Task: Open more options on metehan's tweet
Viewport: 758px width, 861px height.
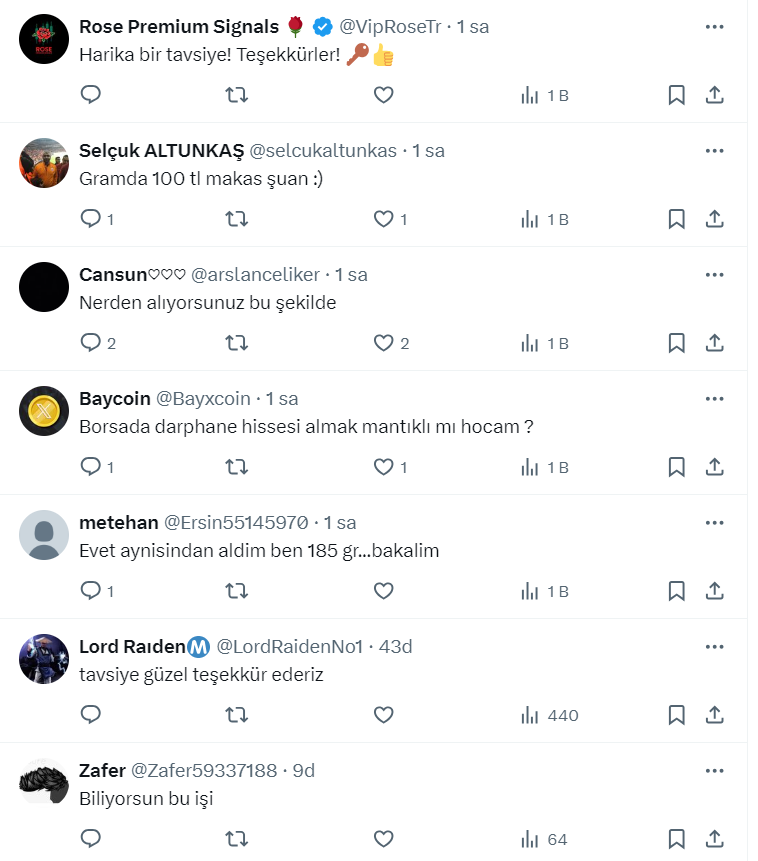Action: tap(714, 522)
